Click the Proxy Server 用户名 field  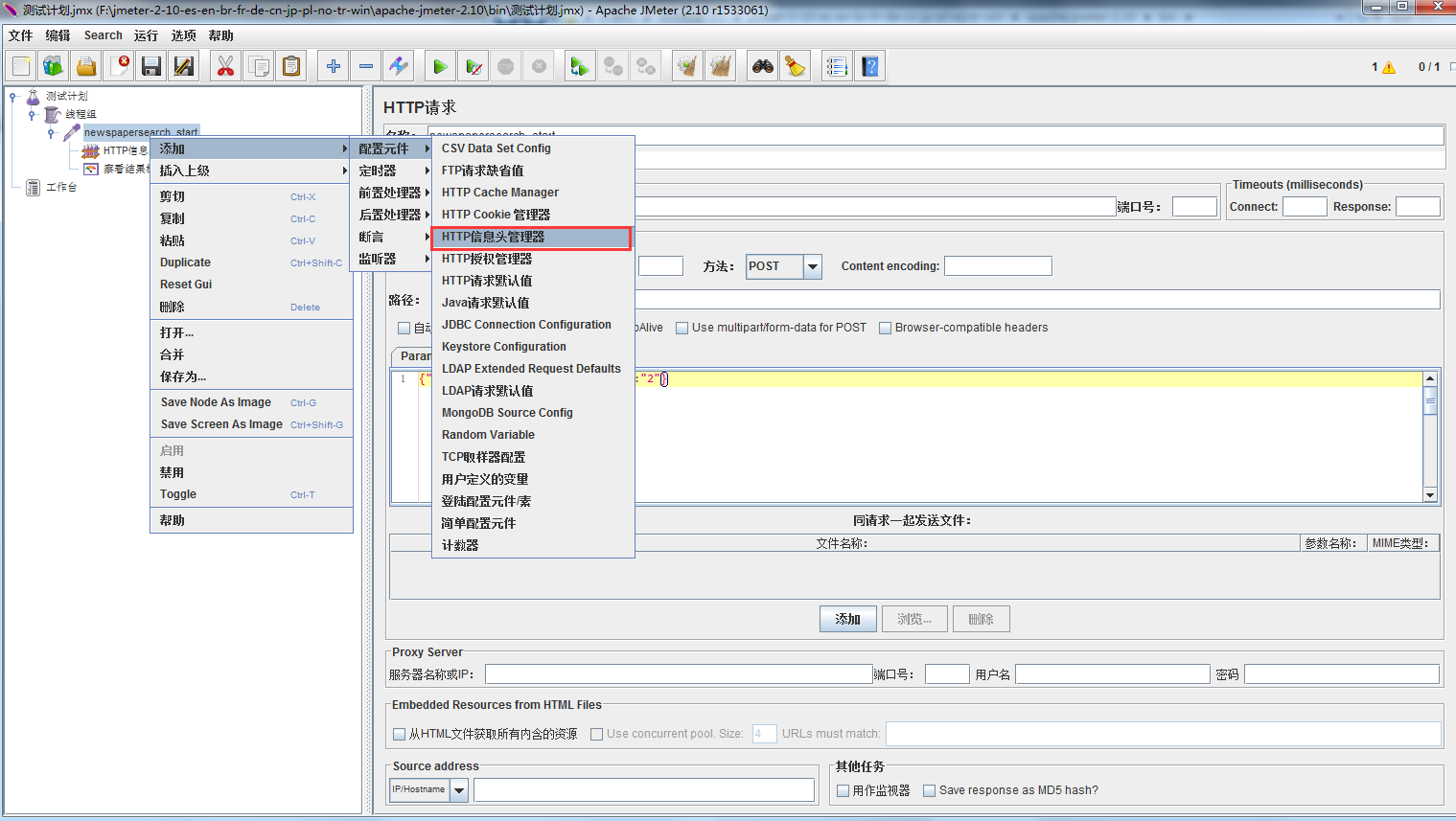pyautogui.click(x=1112, y=674)
